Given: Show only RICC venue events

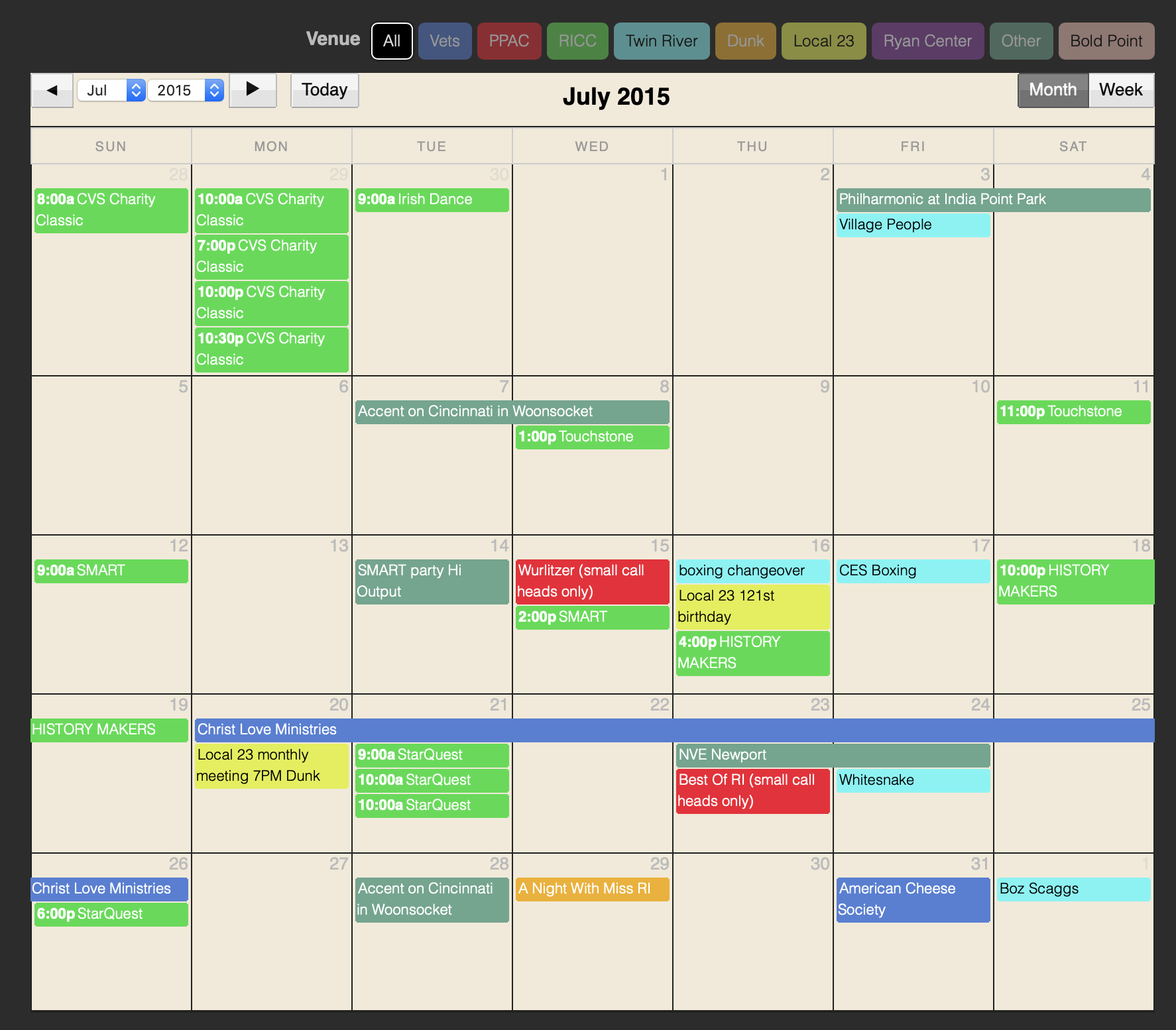Looking at the screenshot, I should [x=577, y=41].
